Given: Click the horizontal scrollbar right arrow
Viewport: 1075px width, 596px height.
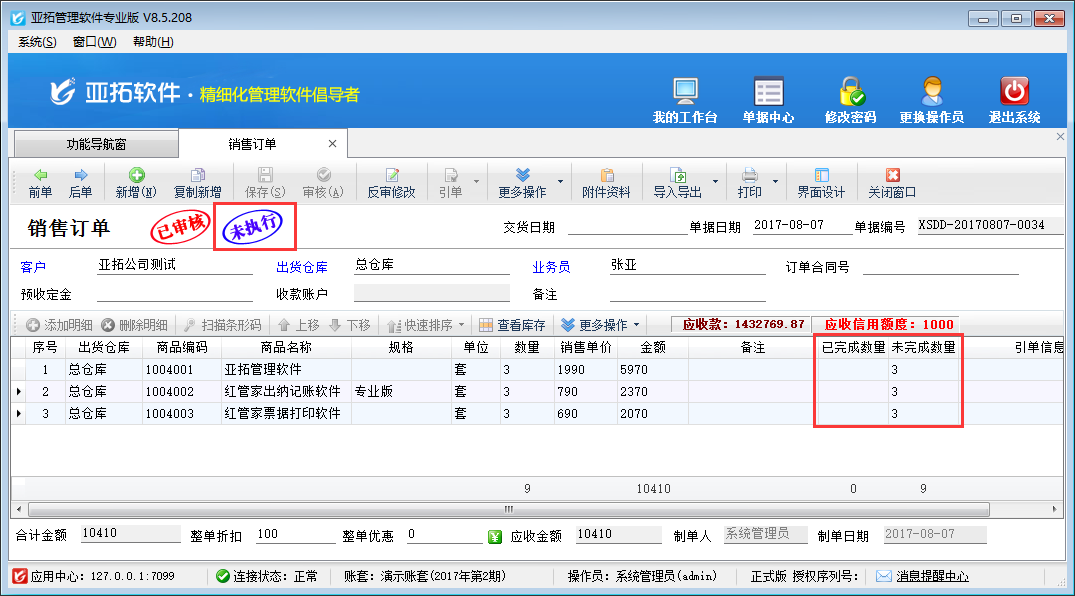Looking at the screenshot, I should point(1056,510).
